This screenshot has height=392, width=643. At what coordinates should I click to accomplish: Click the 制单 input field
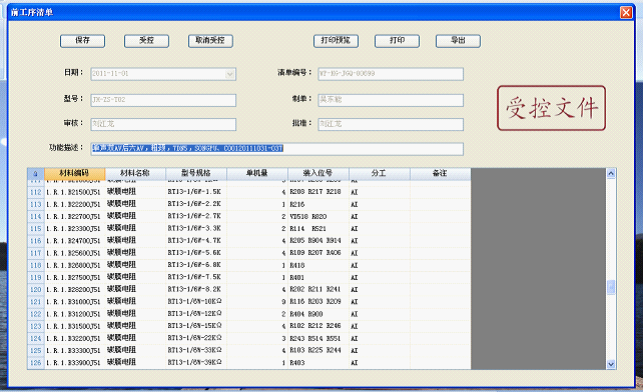391,100
